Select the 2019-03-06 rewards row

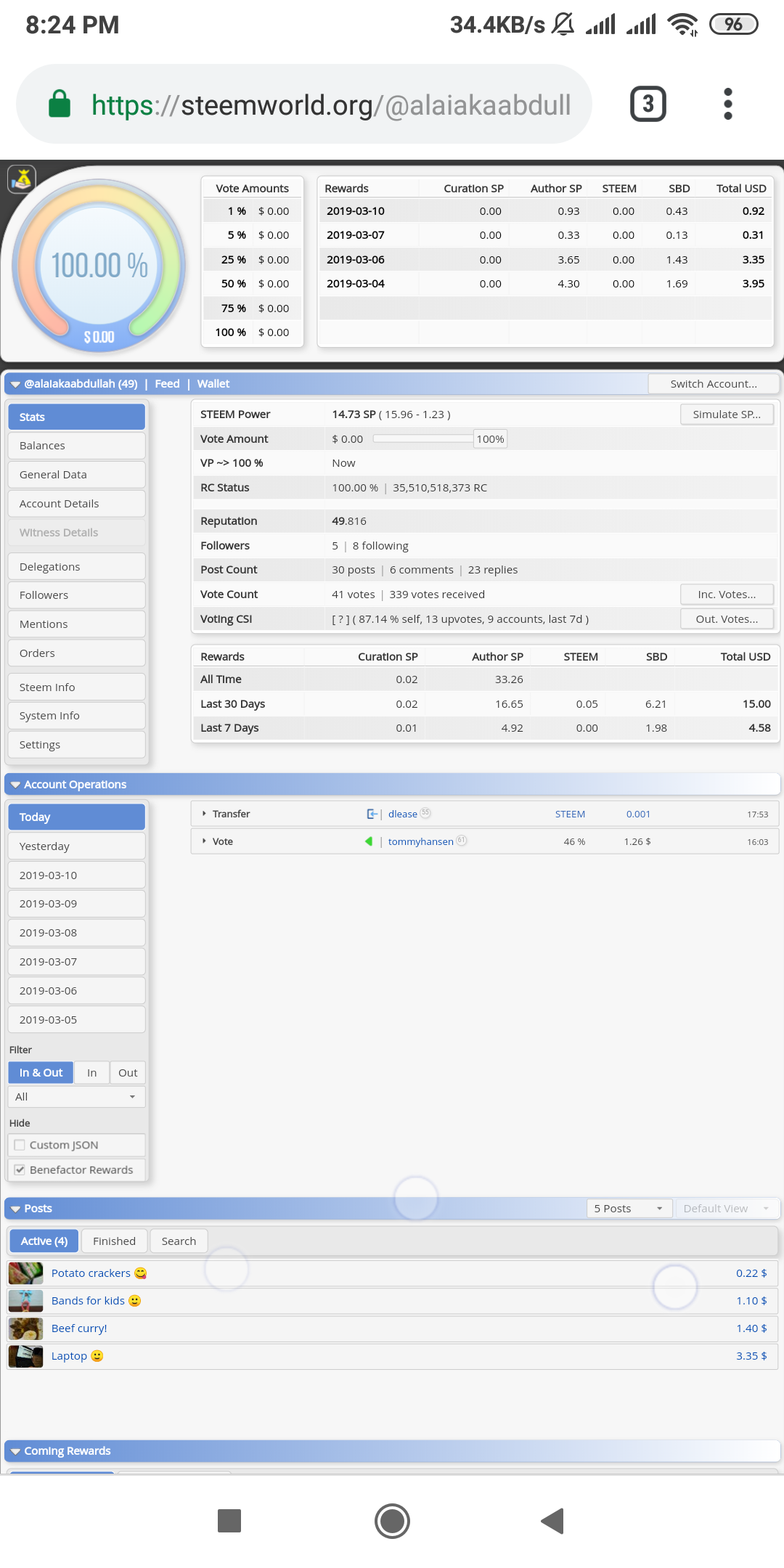[x=546, y=260]
